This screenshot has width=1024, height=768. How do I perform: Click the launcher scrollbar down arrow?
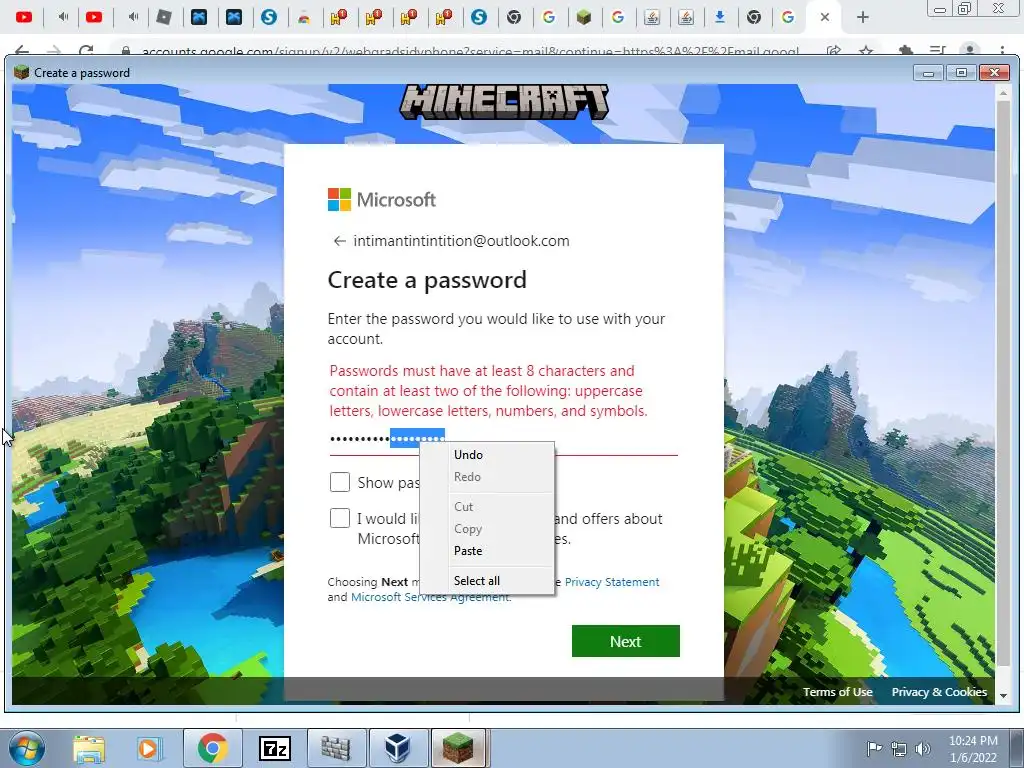click(x=1004, y=696)
